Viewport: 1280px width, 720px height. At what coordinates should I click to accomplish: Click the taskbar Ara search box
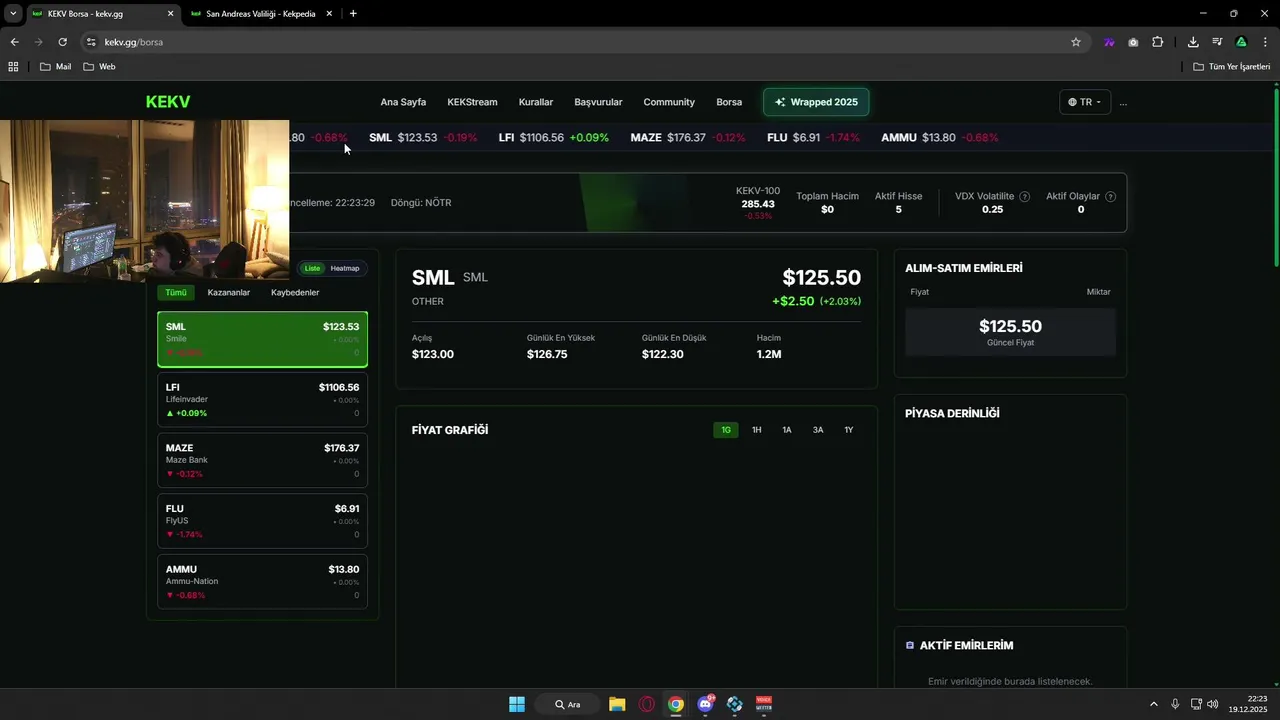567,704
